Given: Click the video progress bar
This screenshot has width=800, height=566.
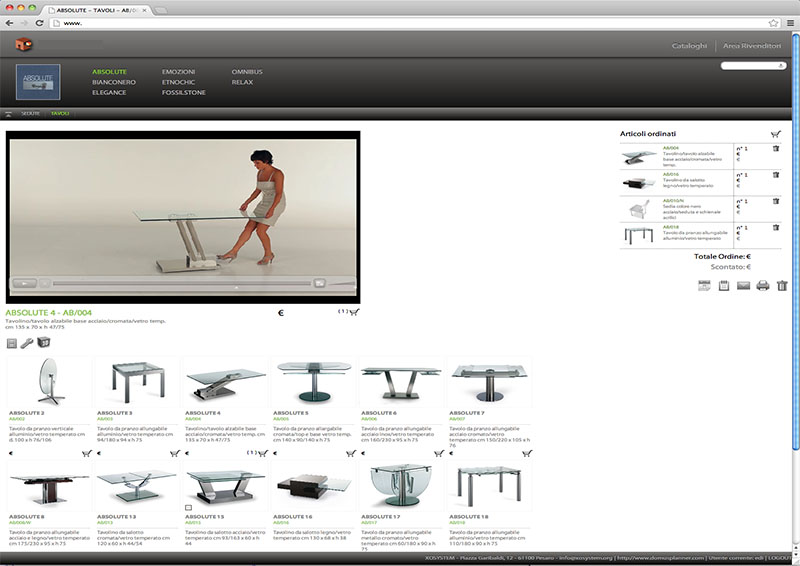Looking at the screenshot, I should click(181, 283).
